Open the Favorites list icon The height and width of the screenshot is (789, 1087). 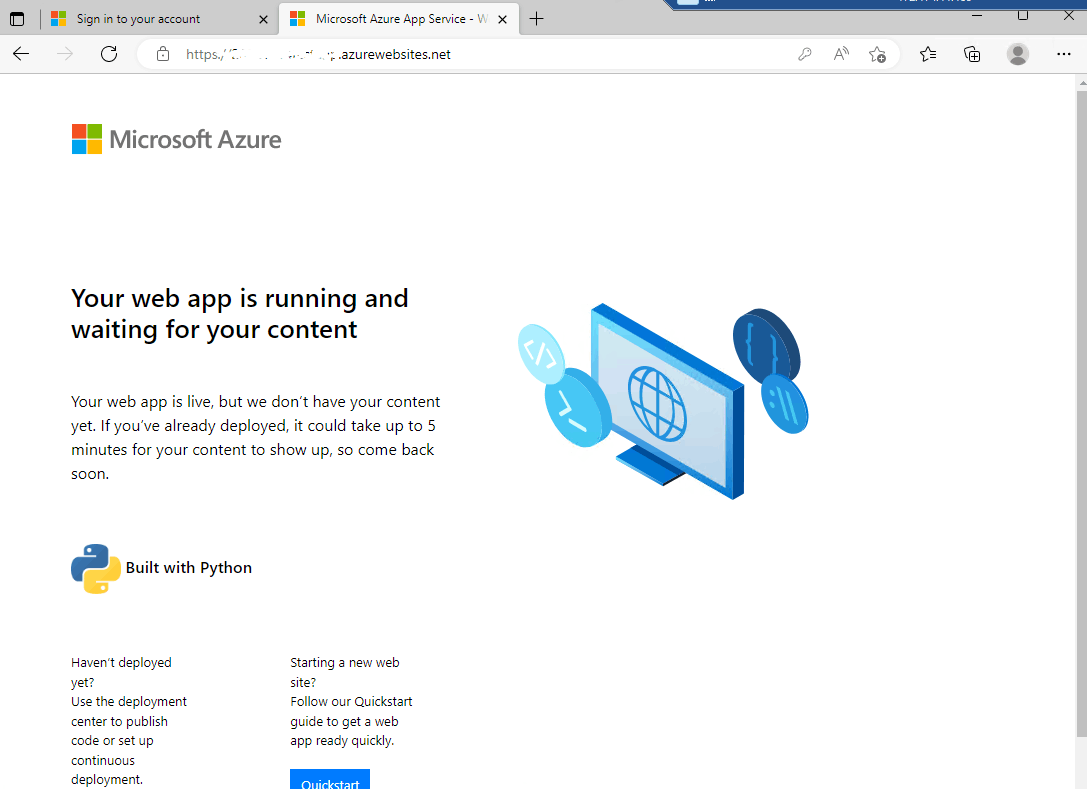click(928, 54)
